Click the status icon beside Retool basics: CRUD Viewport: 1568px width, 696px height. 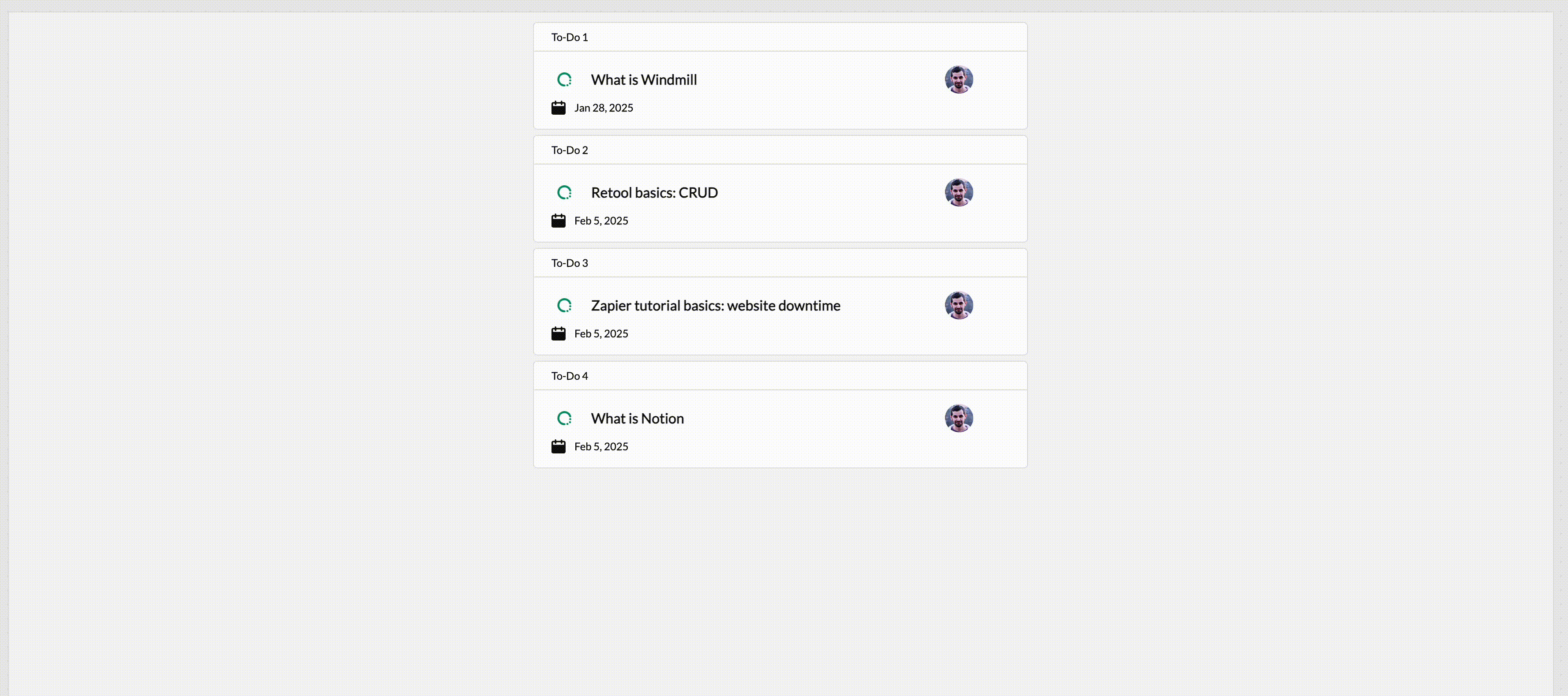tap(564, 193)
